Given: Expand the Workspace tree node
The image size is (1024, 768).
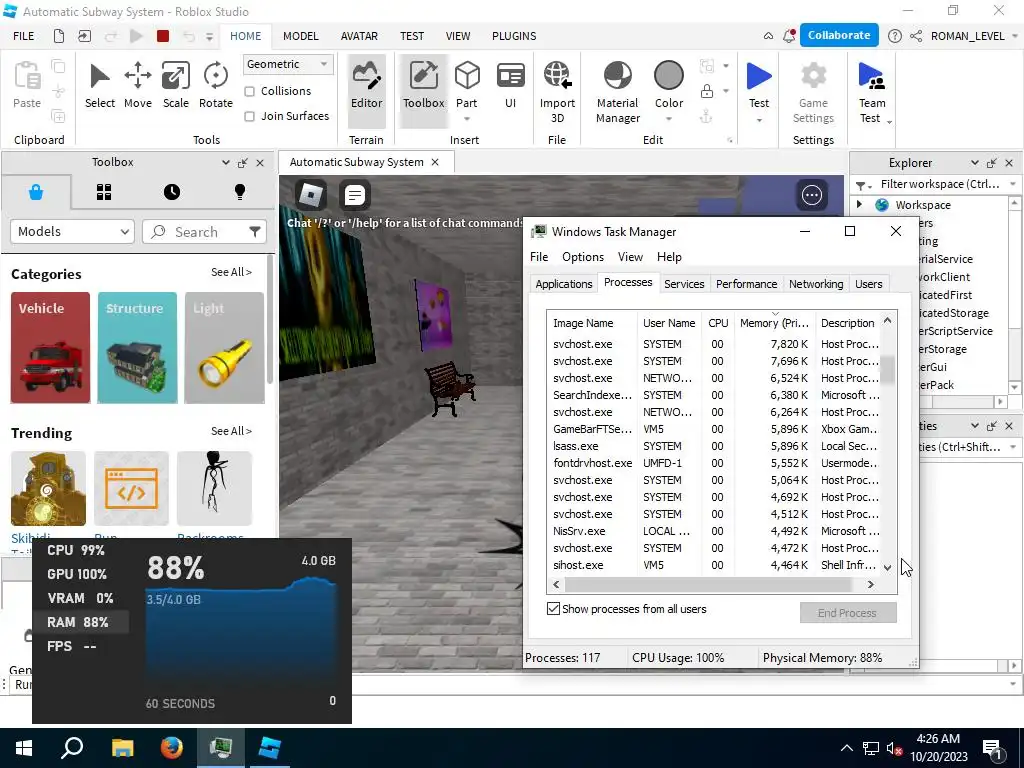Looking at the screenshot, I should 860,204.
